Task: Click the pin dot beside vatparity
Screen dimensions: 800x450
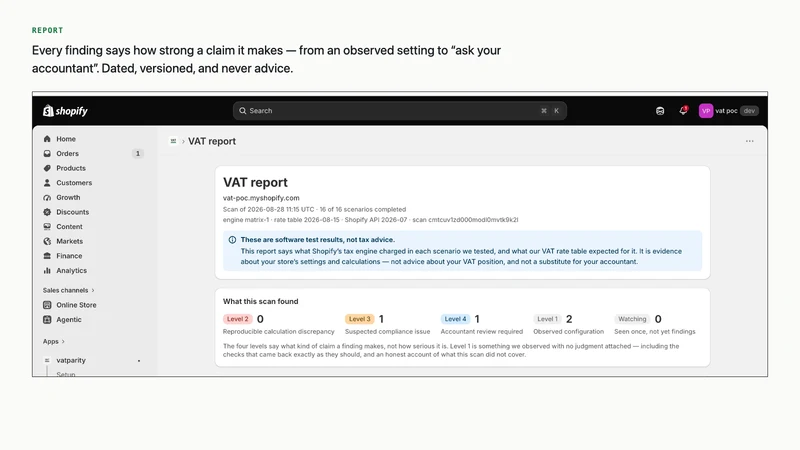Action: 139,361
